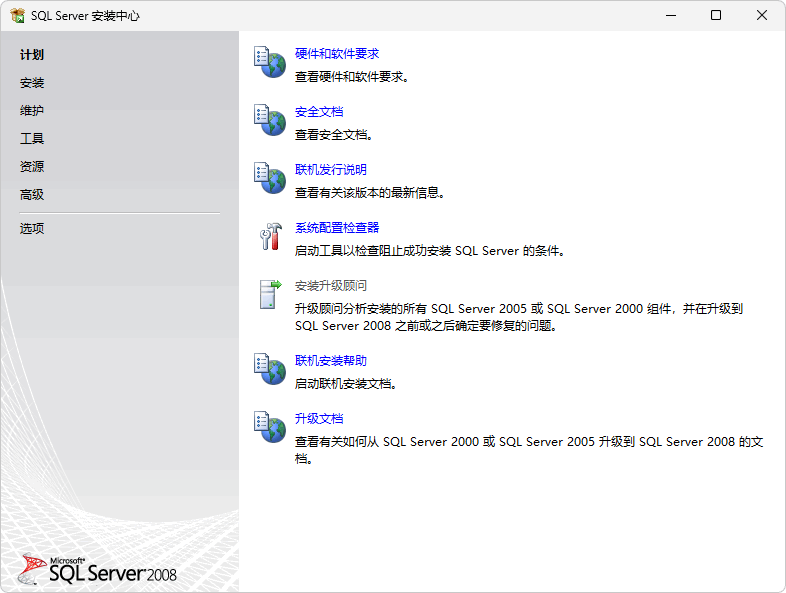Select the 高级 sidebar item

pos(32,195)
